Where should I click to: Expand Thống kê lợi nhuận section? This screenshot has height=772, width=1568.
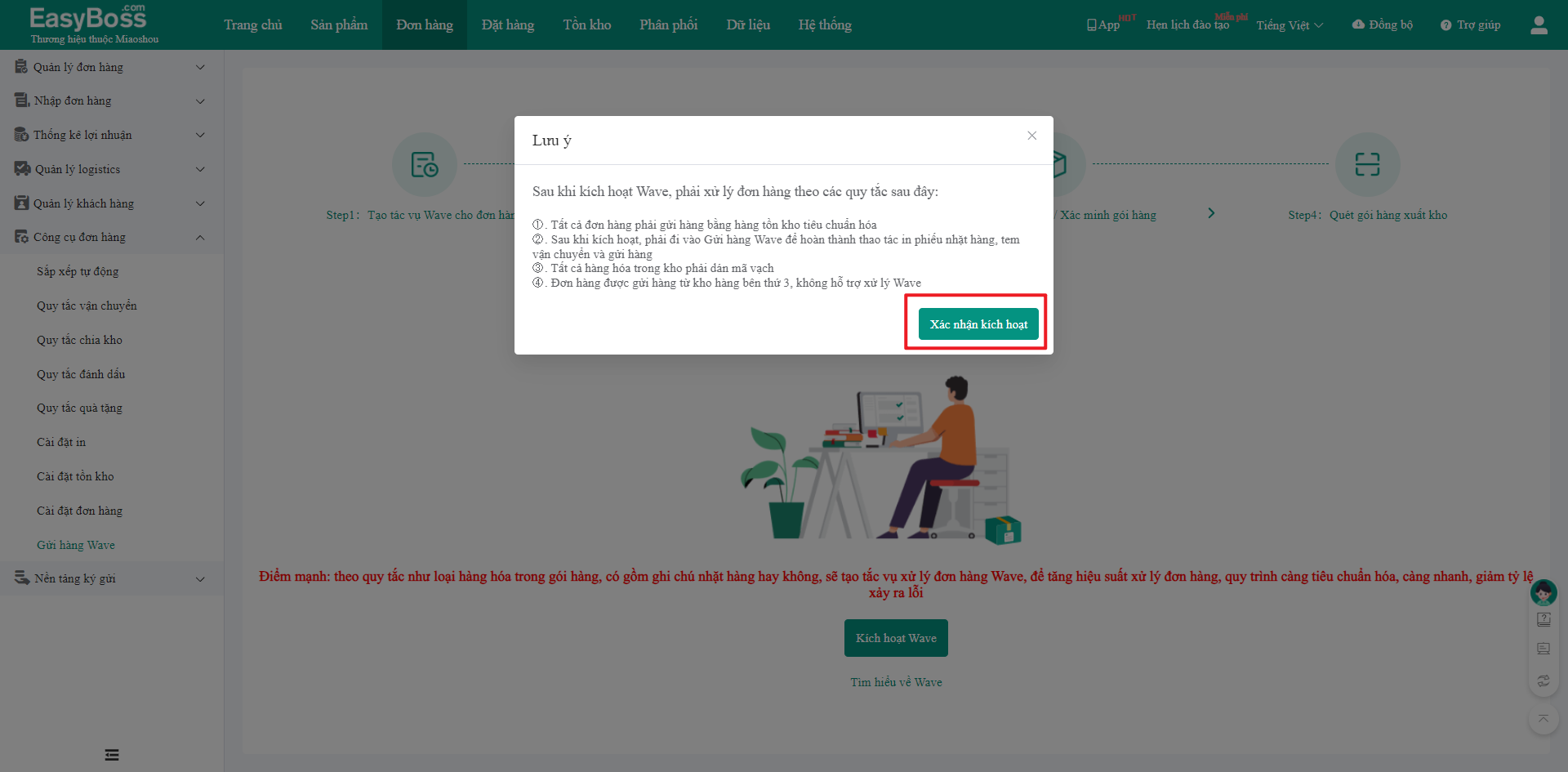pyautogui.click(x=112, y=135)
